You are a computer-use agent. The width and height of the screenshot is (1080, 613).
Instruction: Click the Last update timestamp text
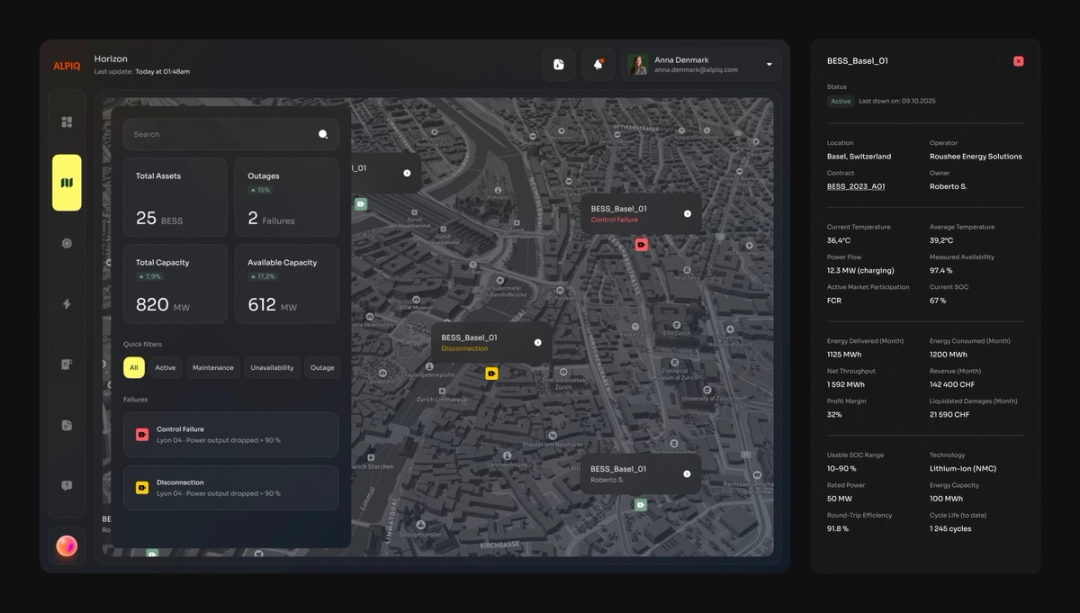(x=142, y=72)
